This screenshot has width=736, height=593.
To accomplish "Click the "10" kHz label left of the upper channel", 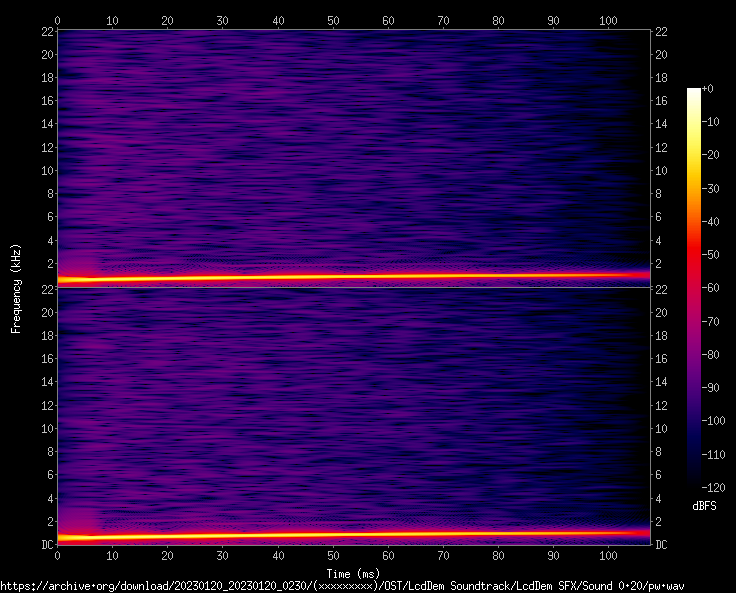I will (x=46, y=171).
